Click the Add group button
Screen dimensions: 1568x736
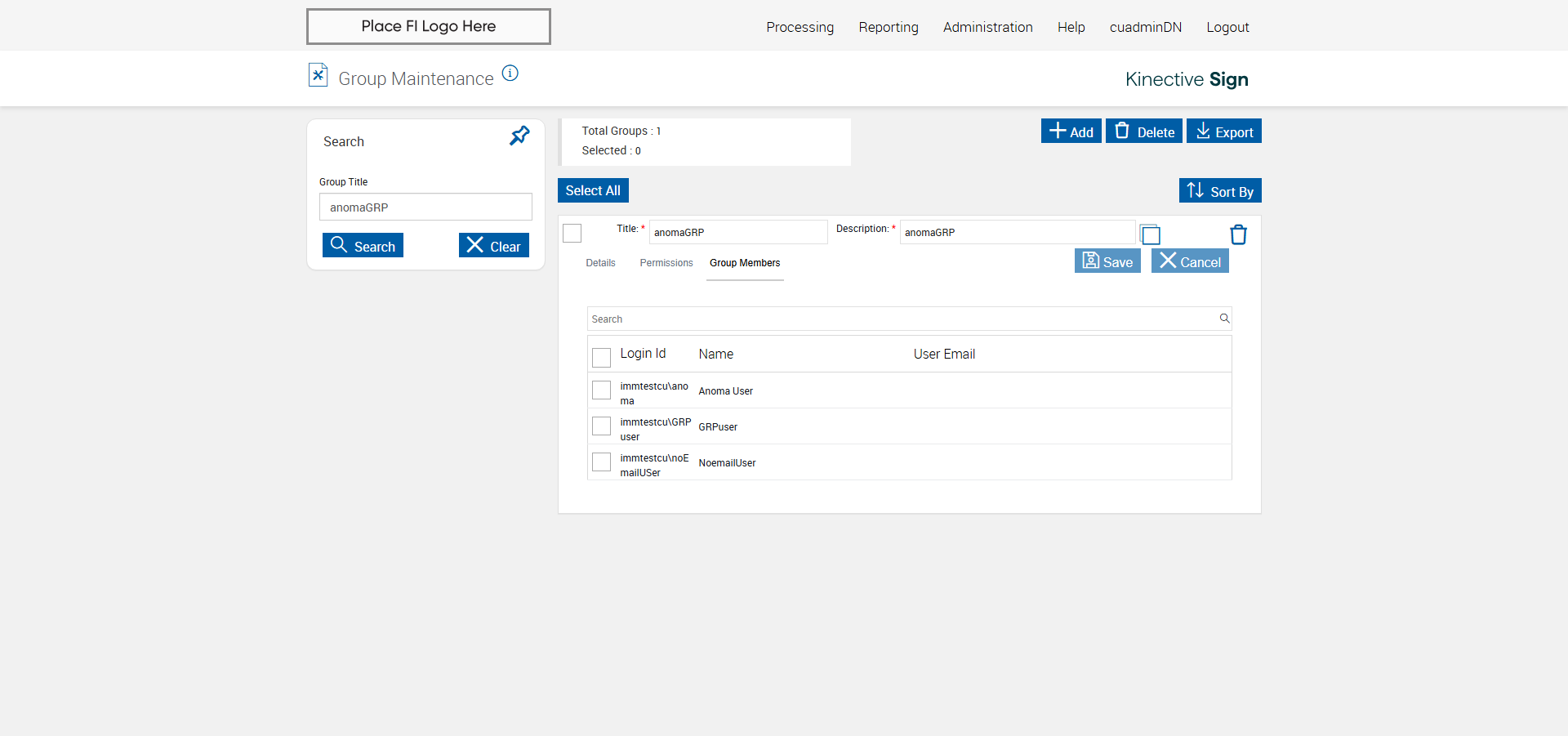1071,132
